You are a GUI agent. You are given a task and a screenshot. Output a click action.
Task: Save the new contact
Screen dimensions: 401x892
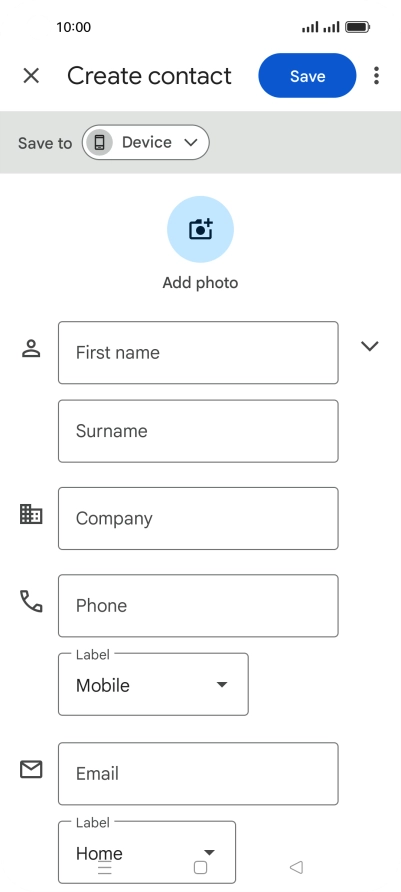[307, 76]
